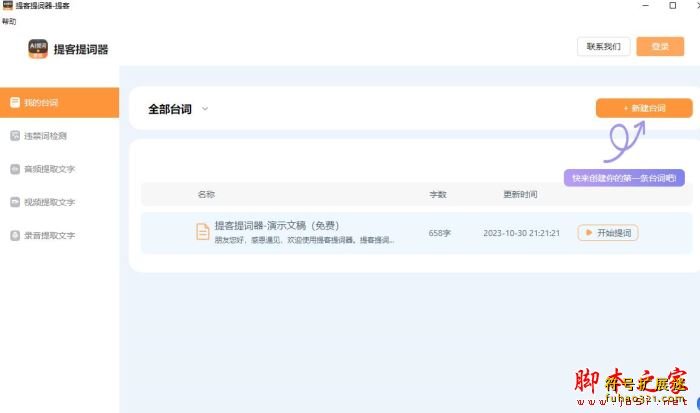Click the play icon in 开始提词

point(589,233)
